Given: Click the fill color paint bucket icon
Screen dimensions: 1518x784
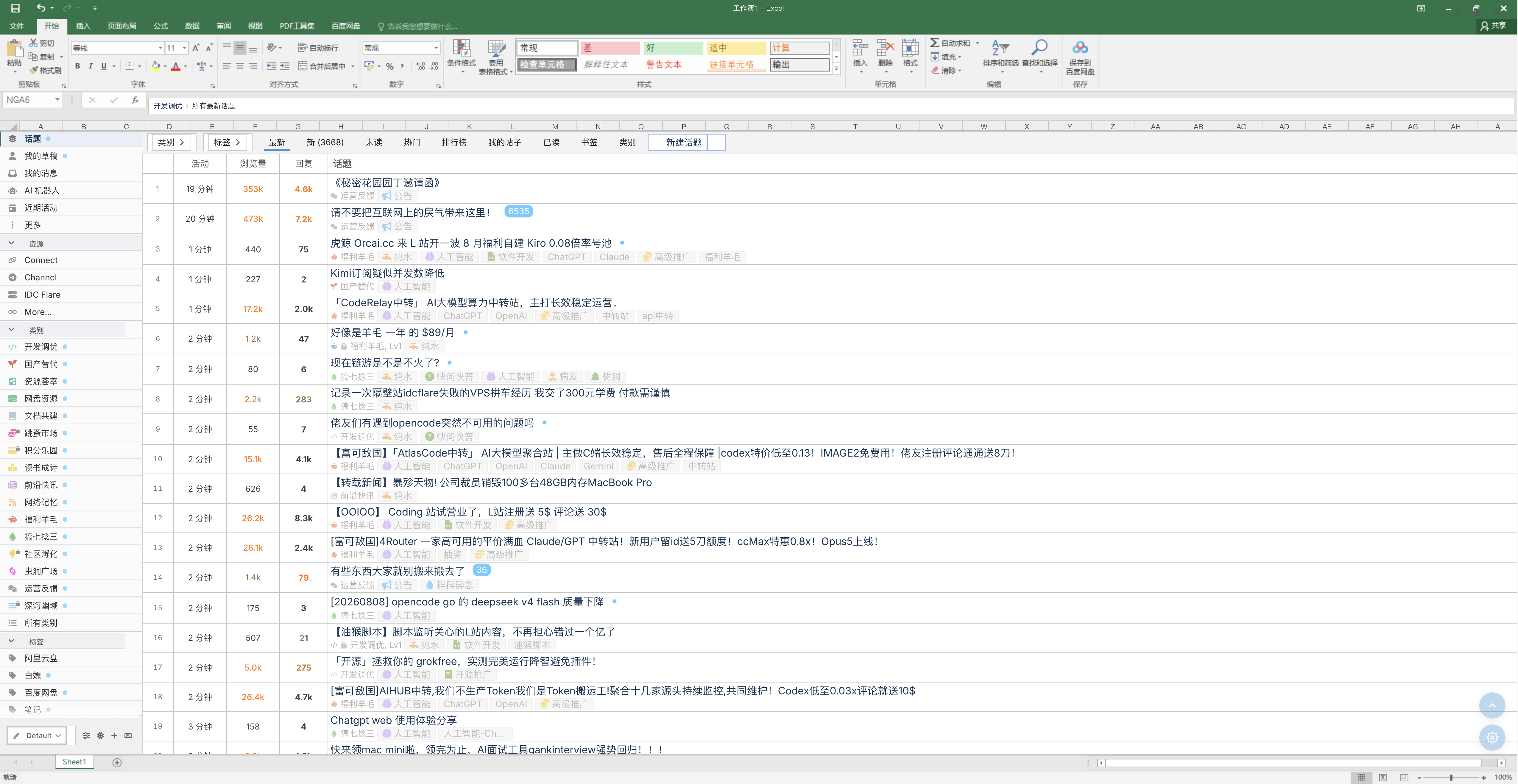Looking at the screenshot, I should coord(155,66).
